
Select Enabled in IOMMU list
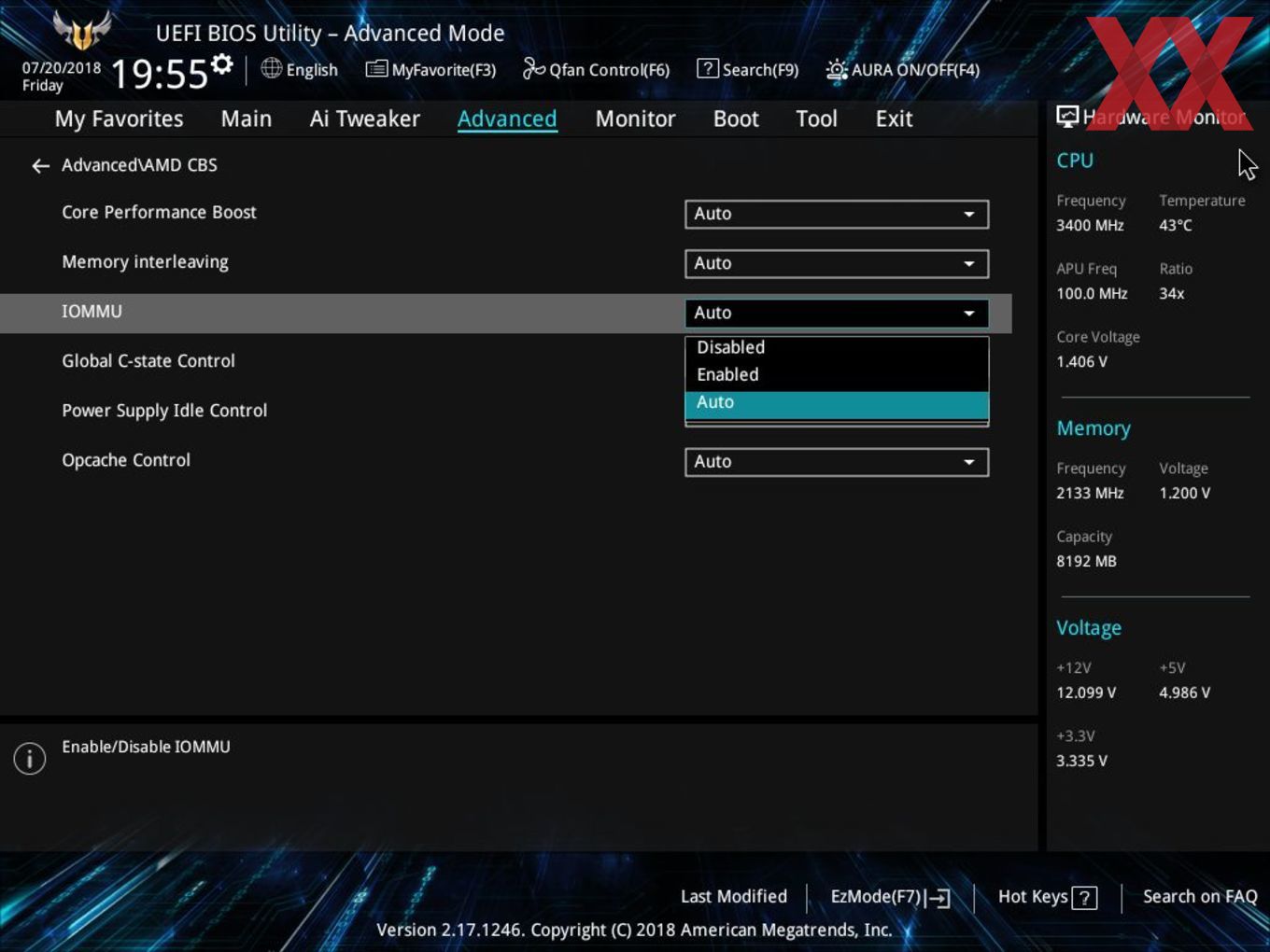point(837,374)
